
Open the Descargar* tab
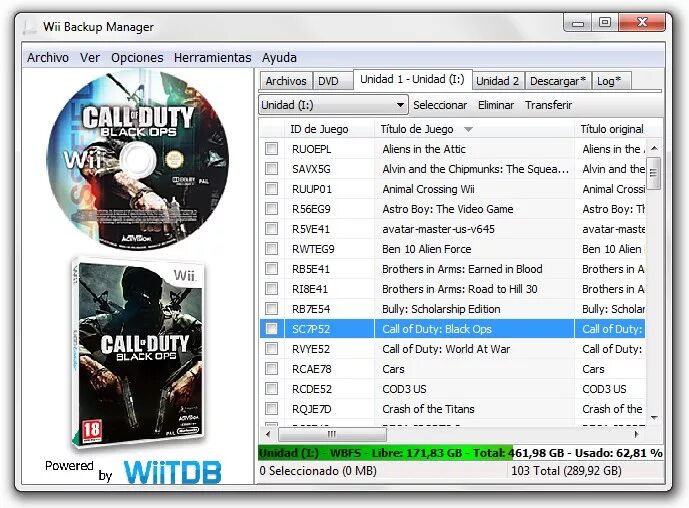[558, 81]
